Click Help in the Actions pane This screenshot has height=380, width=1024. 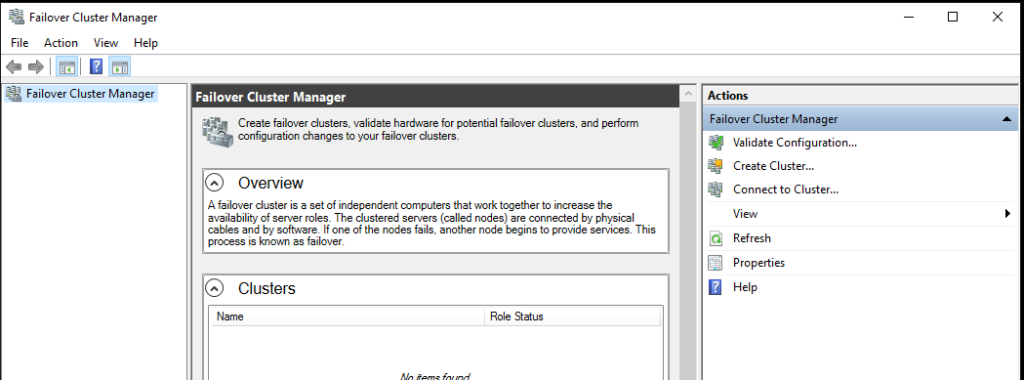(x=745, y=287)
